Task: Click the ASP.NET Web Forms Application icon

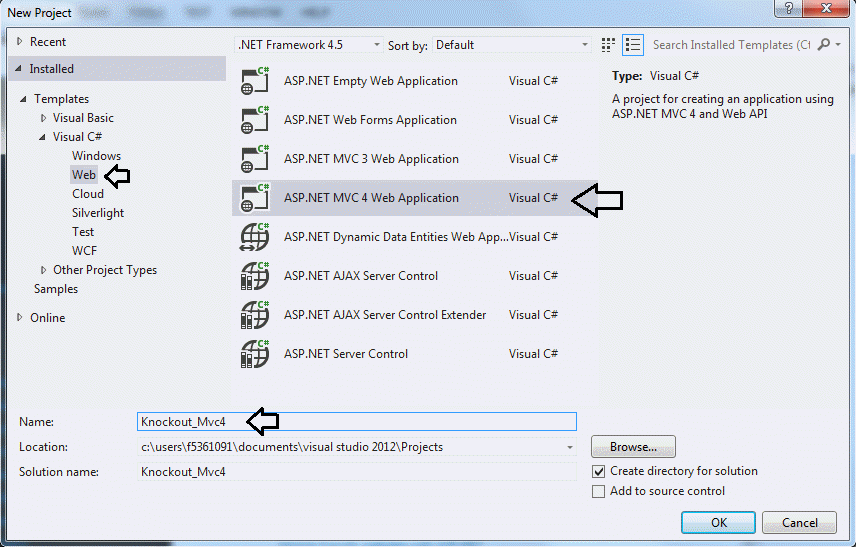Action: (255, 120)
